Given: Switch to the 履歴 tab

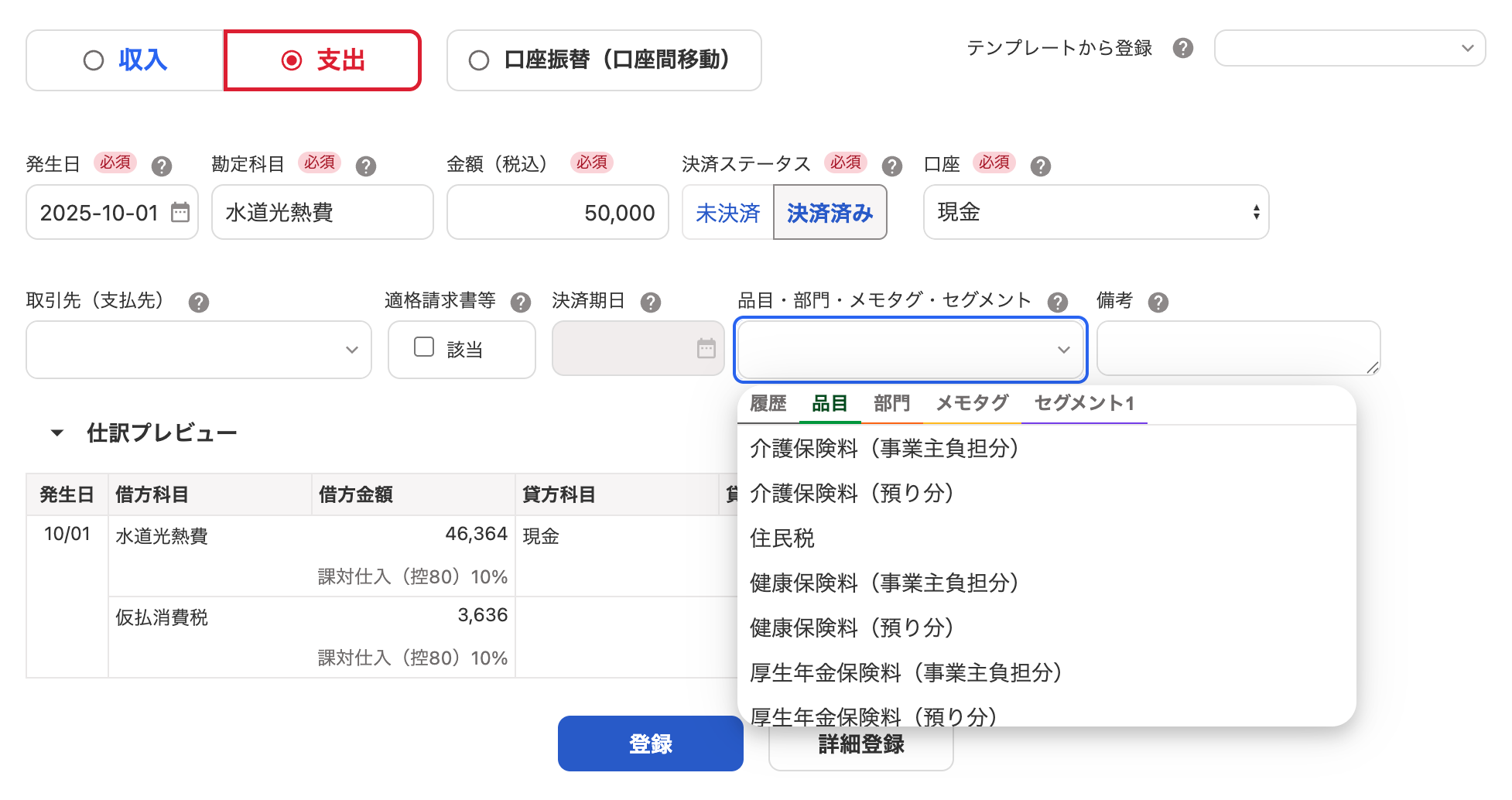Looking at the screenshot, I should [768, 404].
